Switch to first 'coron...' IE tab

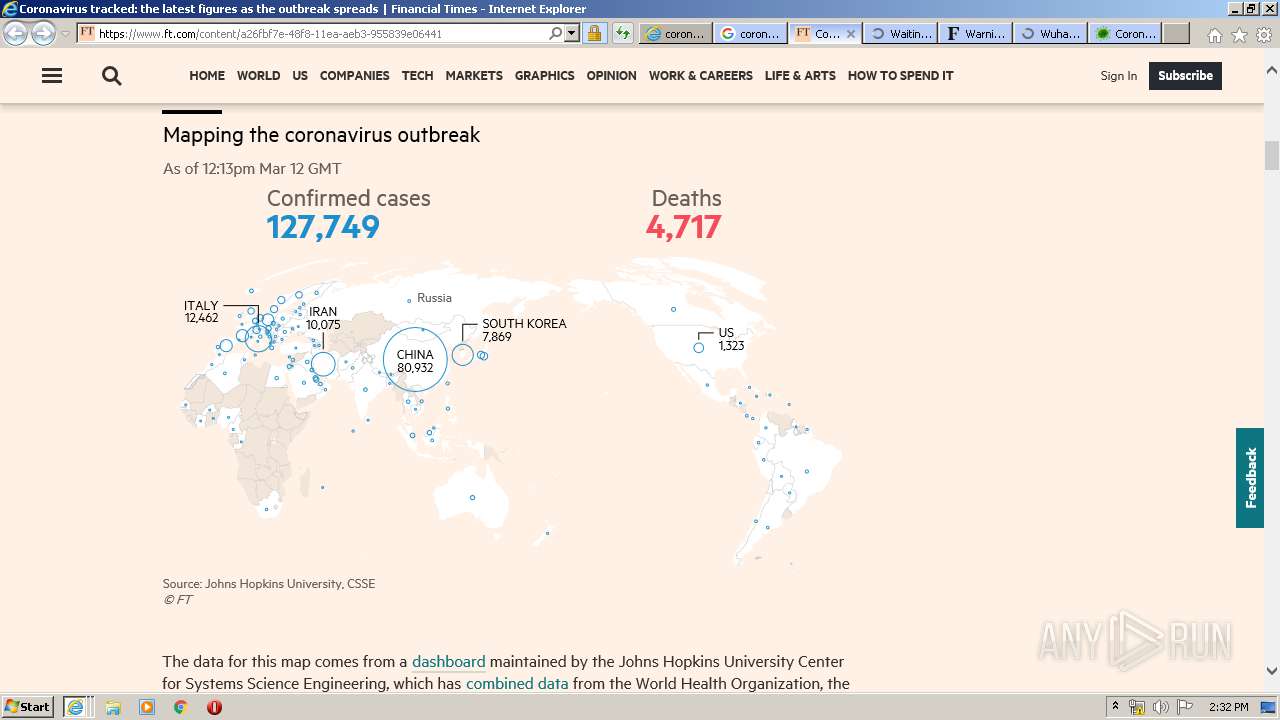(675, 33)
